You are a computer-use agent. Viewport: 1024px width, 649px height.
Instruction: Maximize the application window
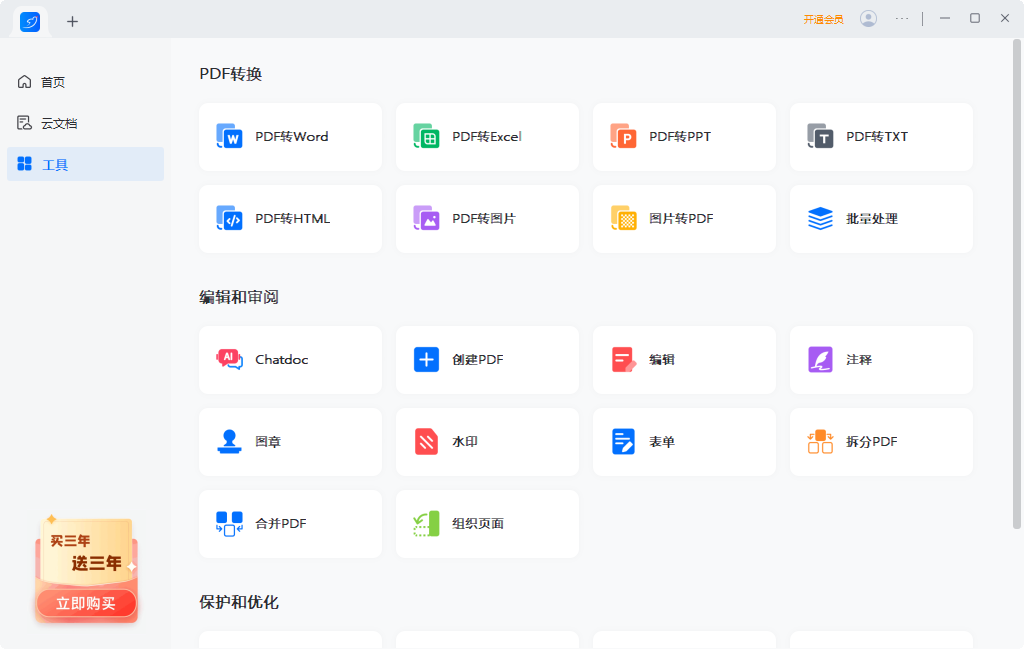[974, 18]
